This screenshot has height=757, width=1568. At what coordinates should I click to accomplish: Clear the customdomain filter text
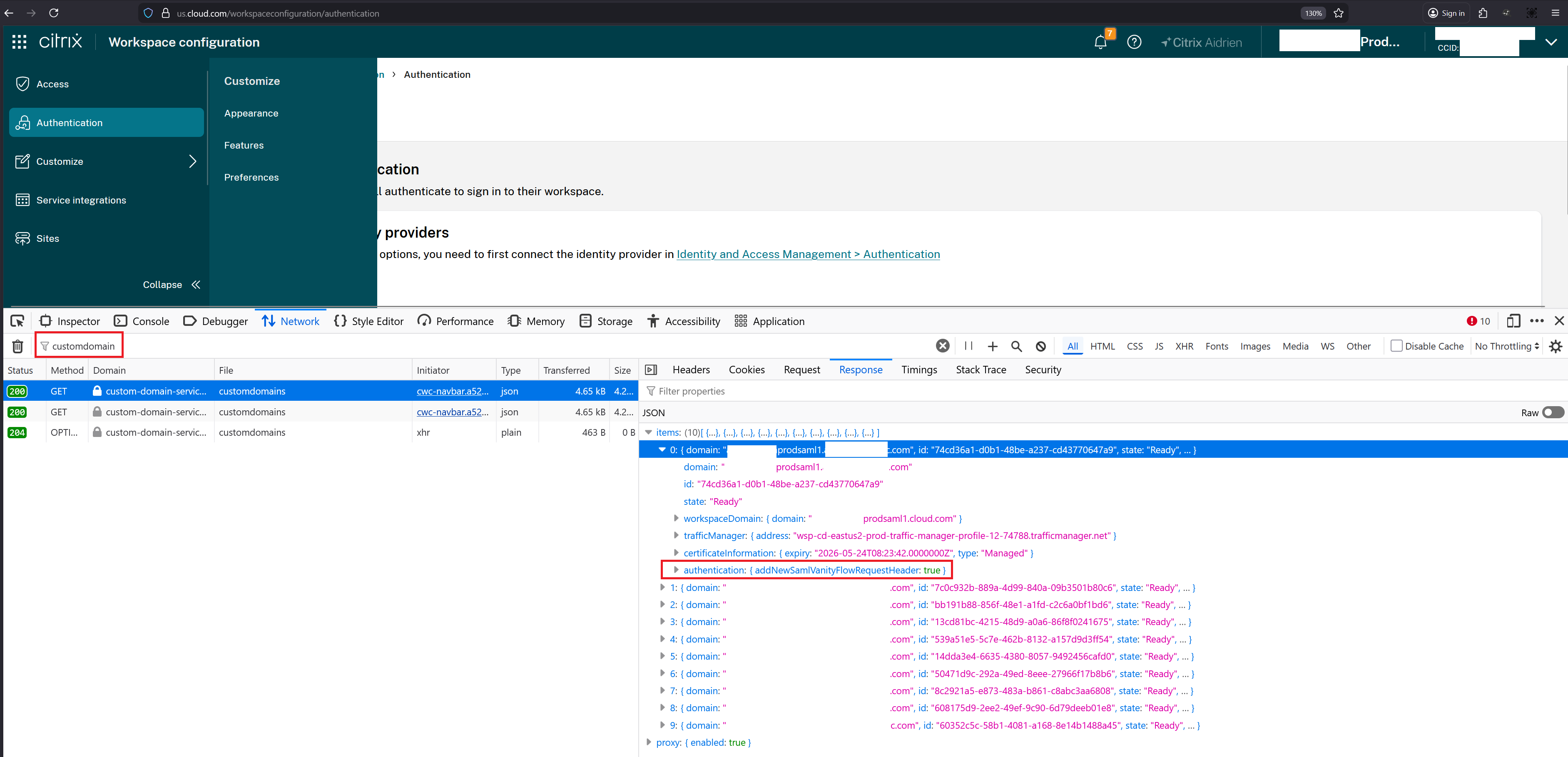(x=942, y=346)
